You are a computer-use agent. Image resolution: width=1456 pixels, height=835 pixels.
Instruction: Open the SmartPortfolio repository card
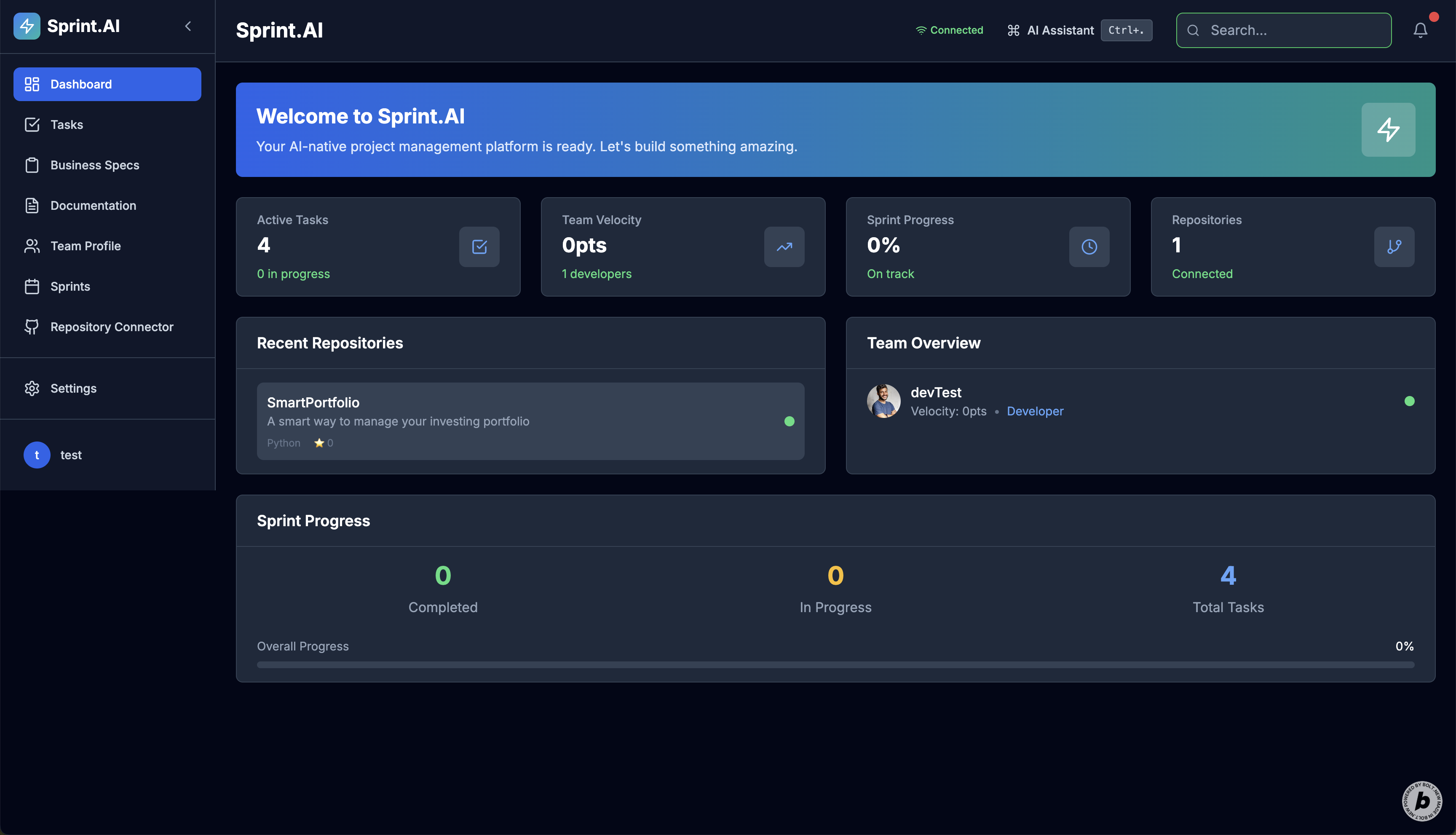point(530,421)
